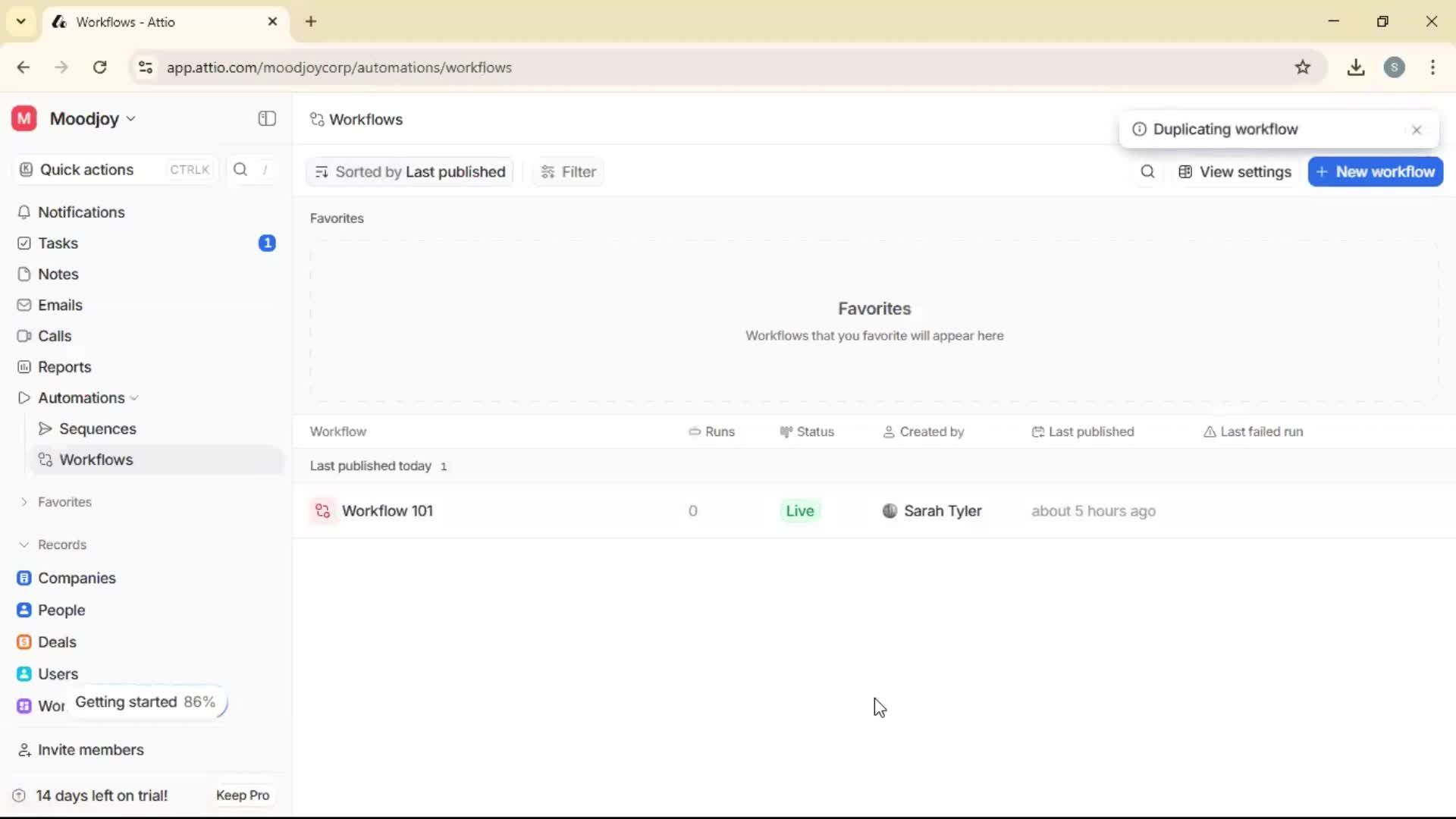Select the Tasks sidebar icon

24,243
